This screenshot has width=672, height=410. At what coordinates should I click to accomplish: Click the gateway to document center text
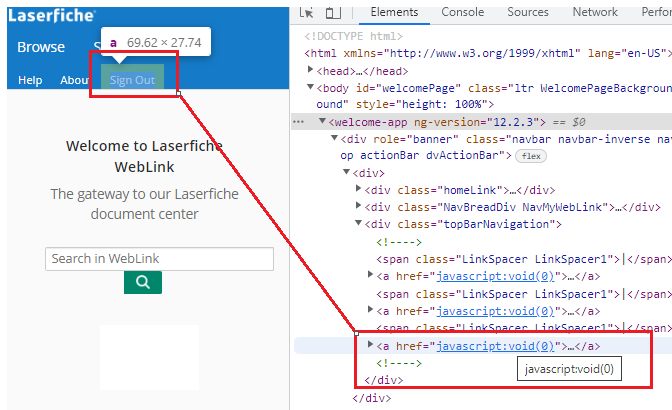[144, 204]
